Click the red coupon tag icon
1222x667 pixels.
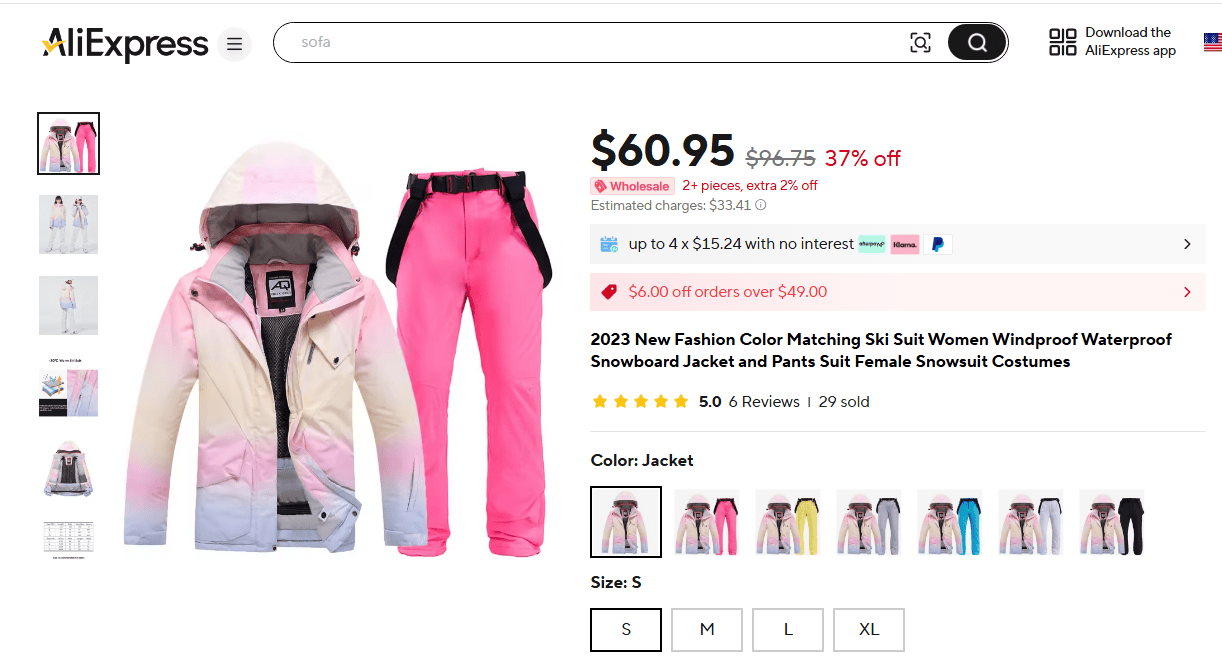[608, 292]
